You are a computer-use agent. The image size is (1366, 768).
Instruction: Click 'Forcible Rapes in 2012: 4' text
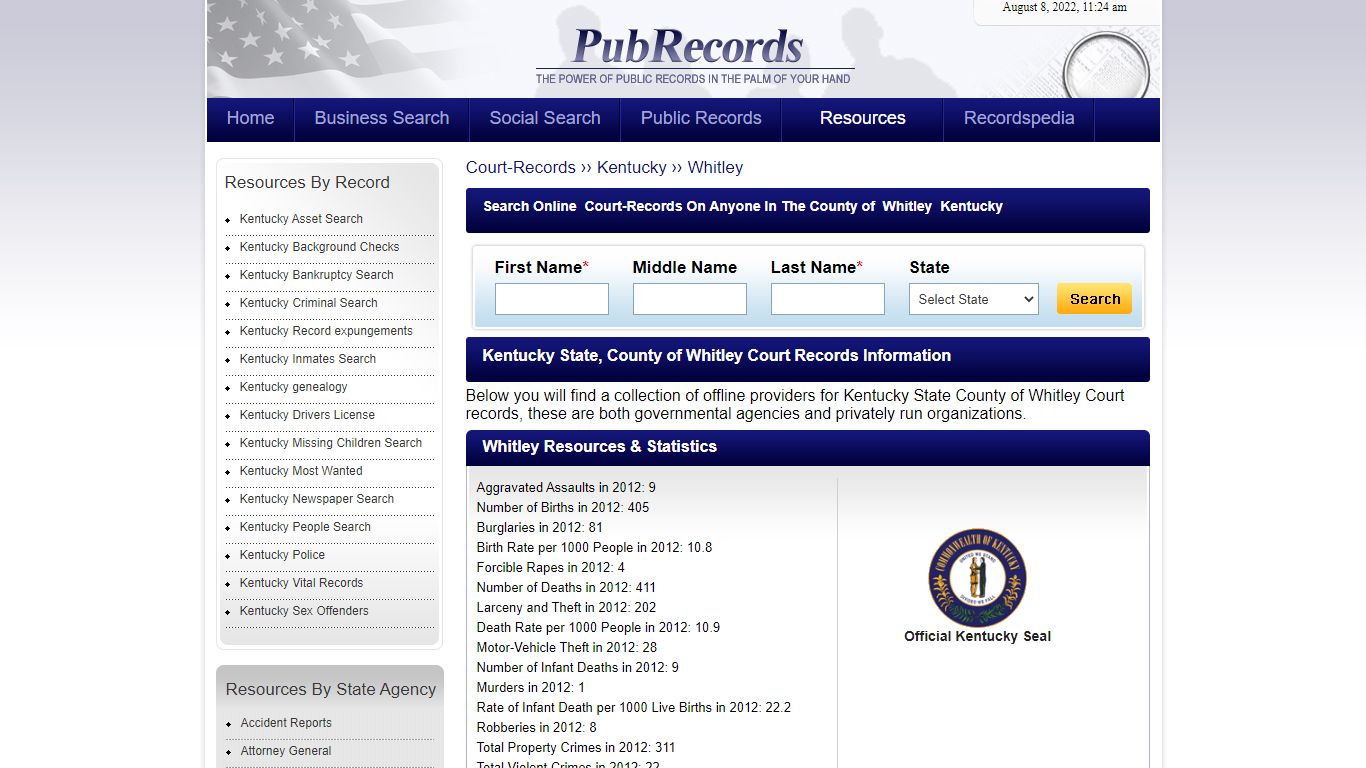click(551, 568)
